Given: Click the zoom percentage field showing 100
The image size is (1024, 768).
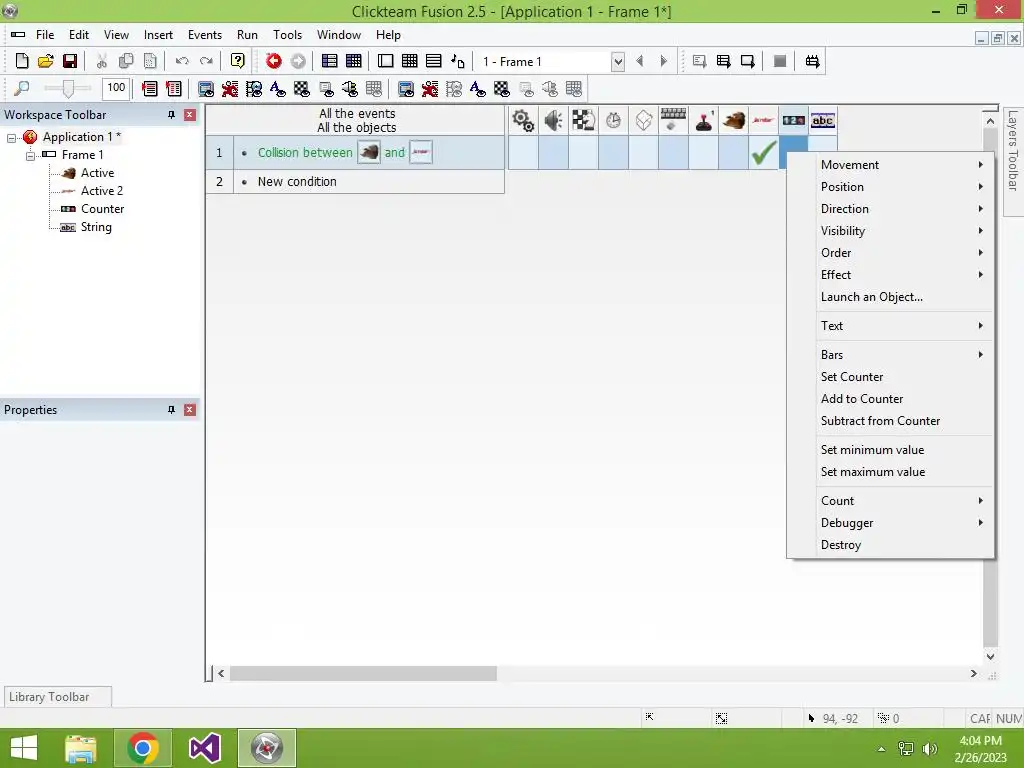Looking at the screenshot, I should 116,88.
